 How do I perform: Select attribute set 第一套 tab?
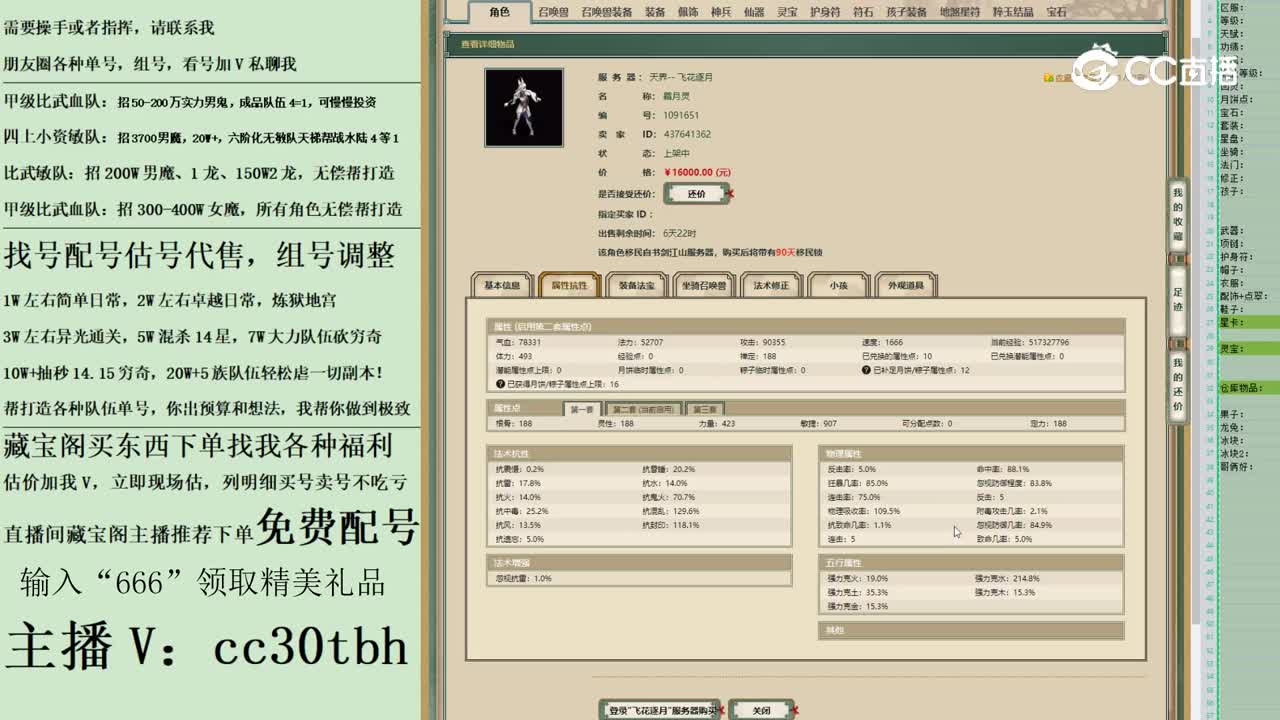[x=582, y=409]
